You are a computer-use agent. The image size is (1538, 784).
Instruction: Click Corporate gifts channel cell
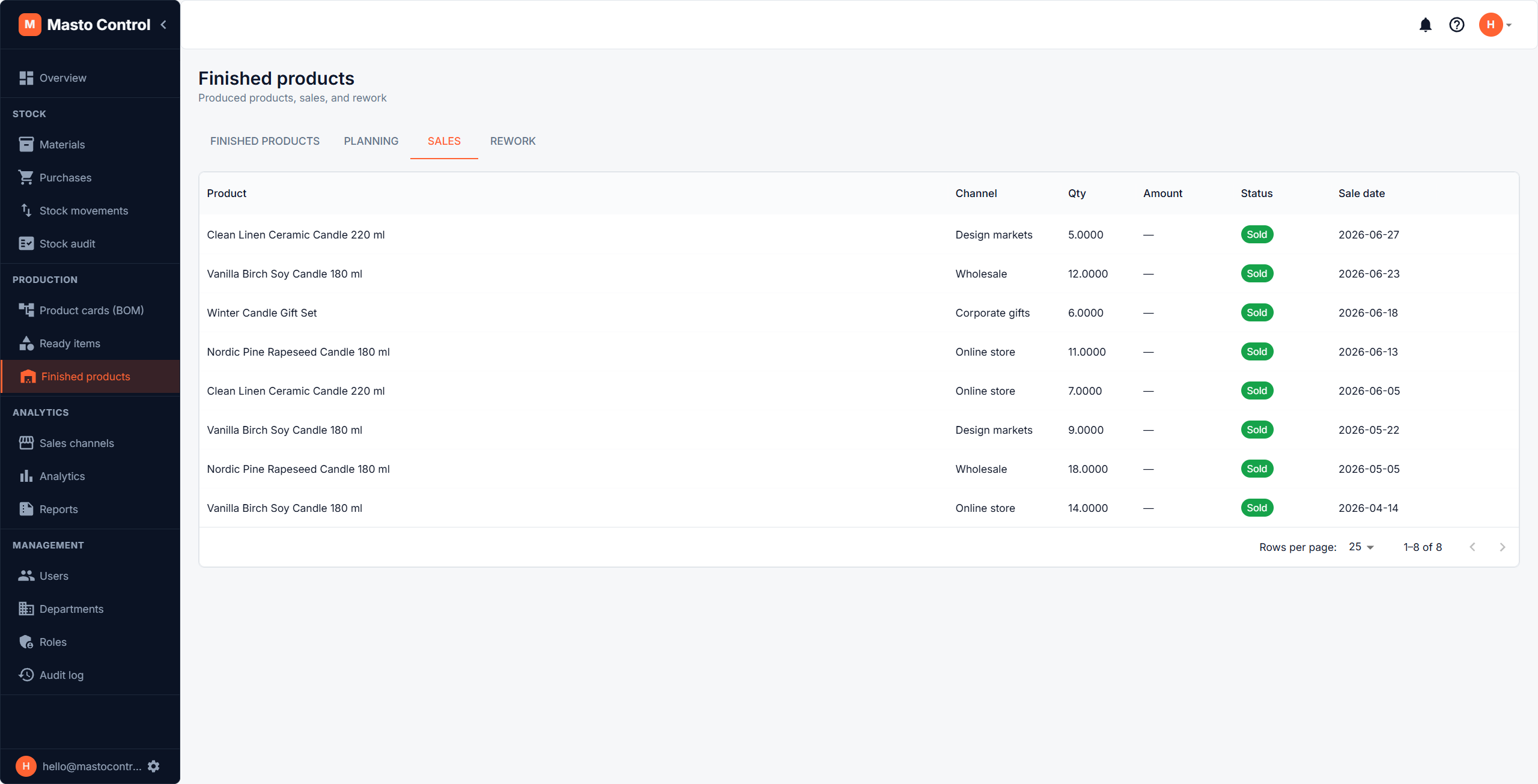(992, 313)
